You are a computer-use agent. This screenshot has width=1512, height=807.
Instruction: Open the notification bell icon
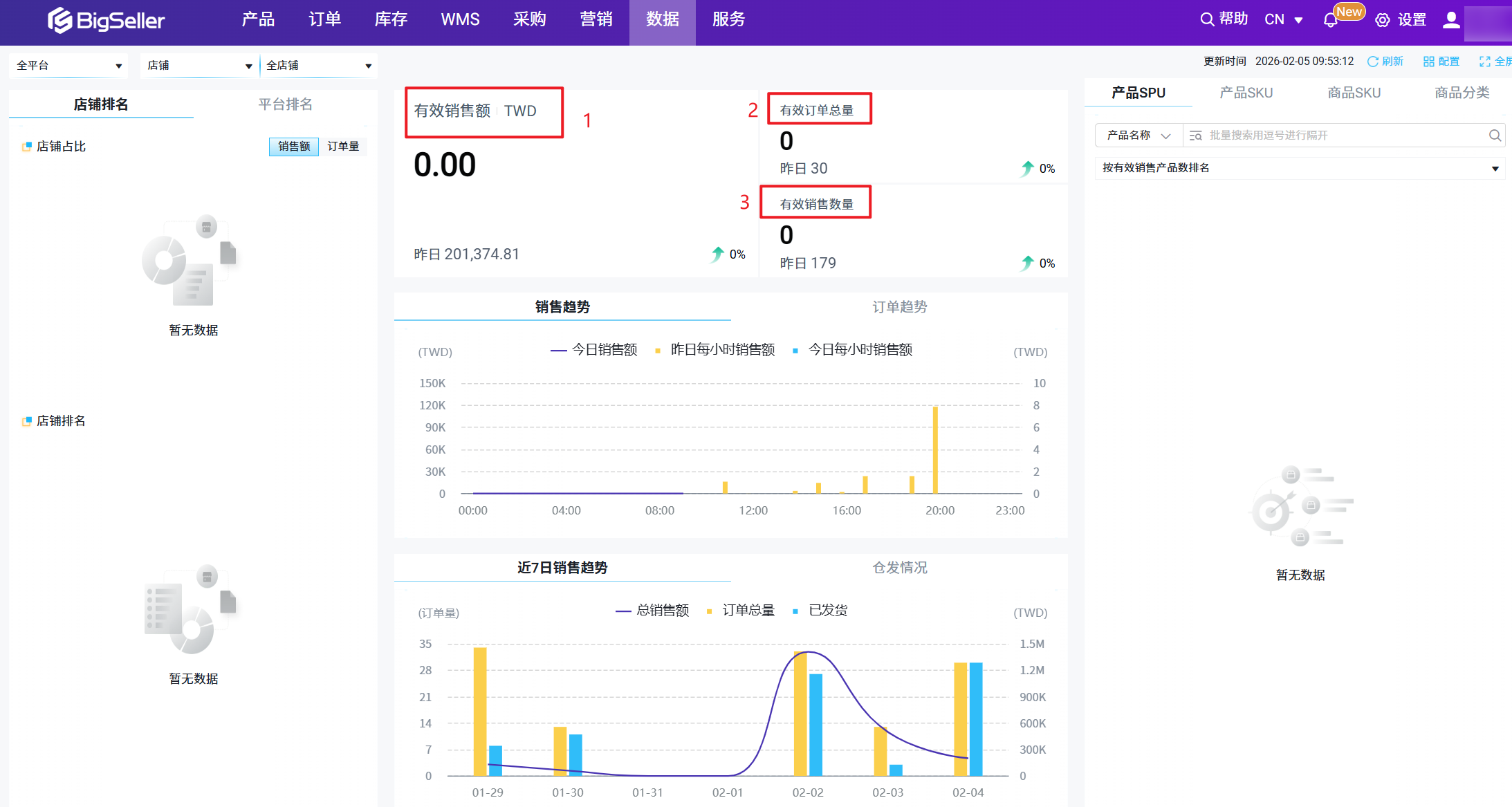[1330, 20]
